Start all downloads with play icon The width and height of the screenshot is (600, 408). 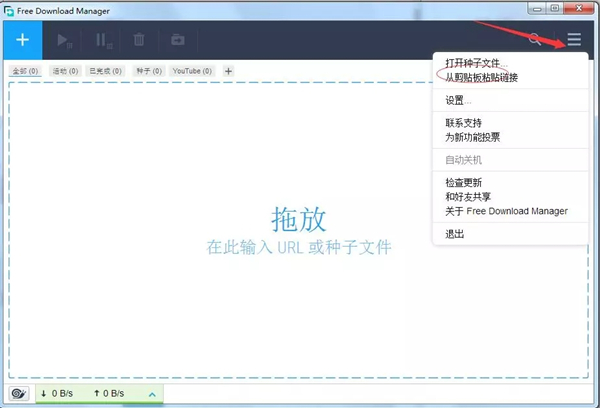click(x=64, y=40)
